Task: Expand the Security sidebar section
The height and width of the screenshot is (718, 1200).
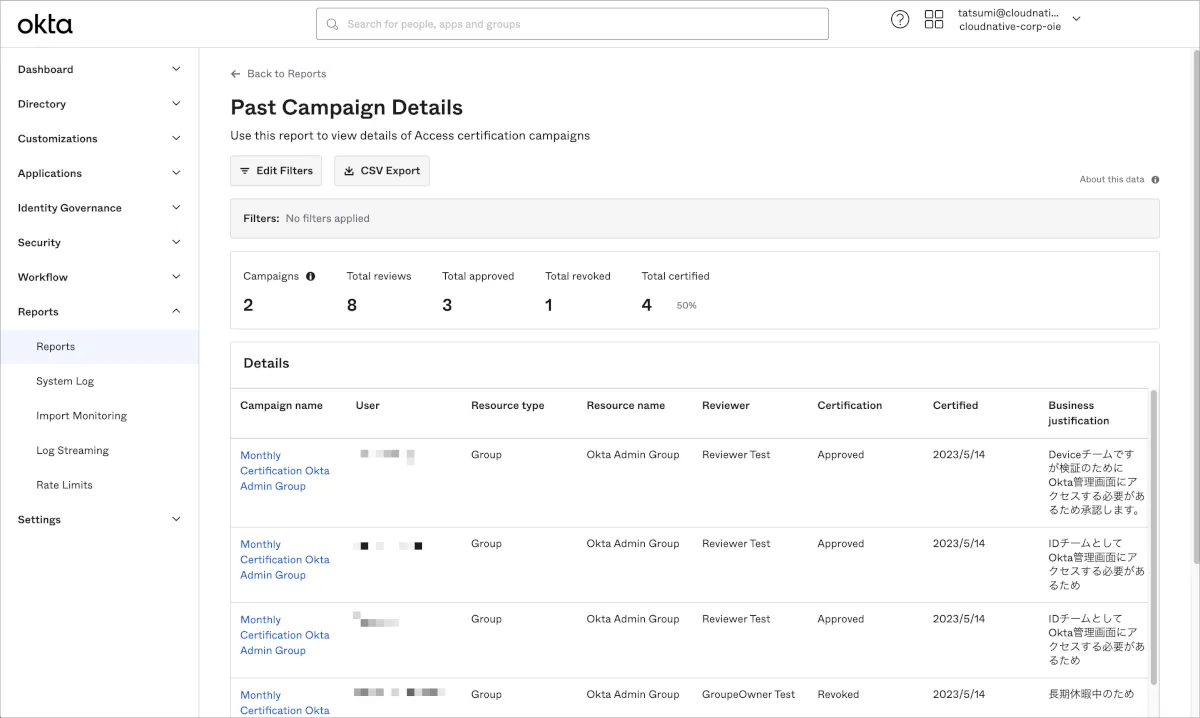Action: 176,242
